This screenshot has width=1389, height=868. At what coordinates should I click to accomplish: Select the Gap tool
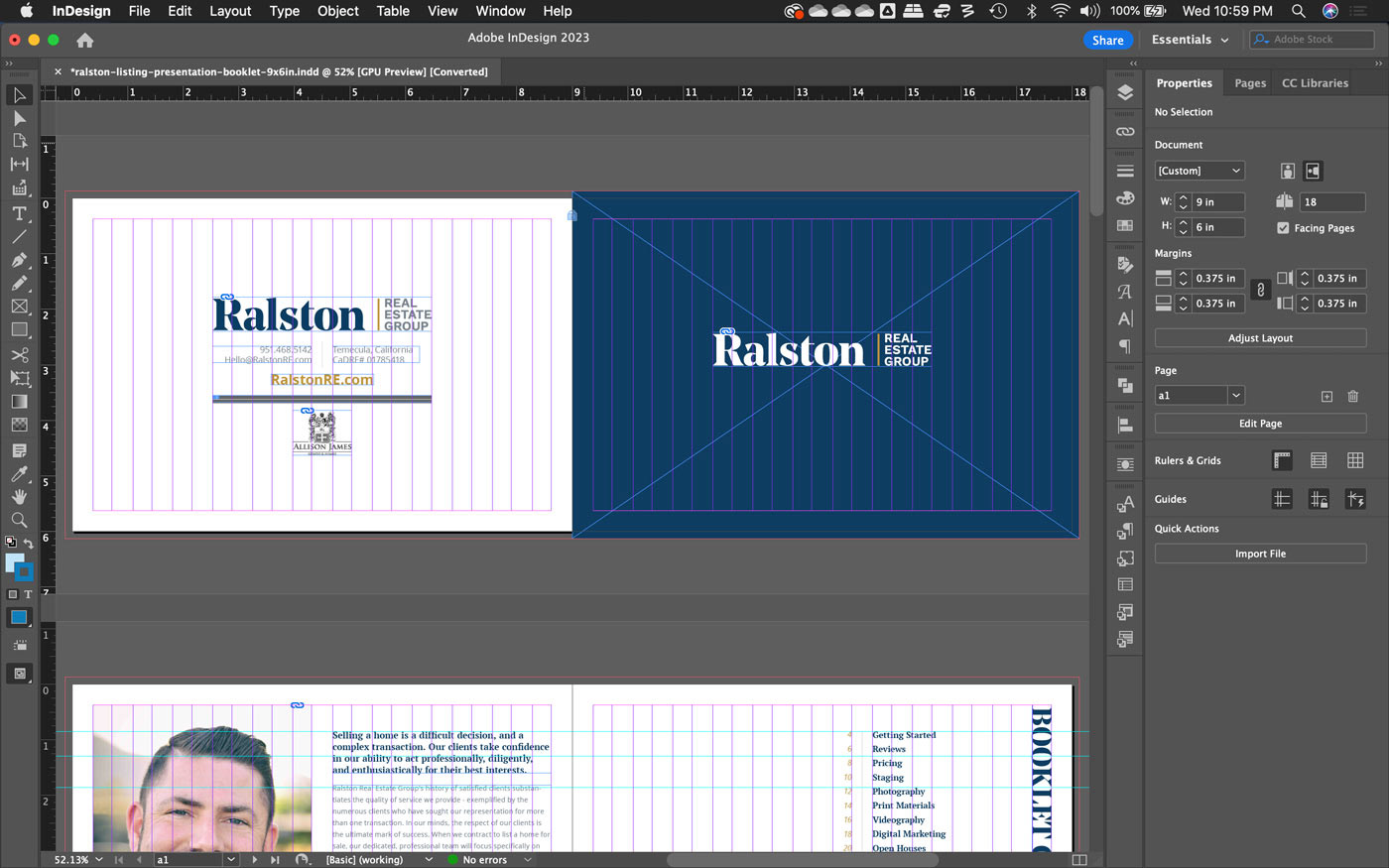tap(19, 164)
